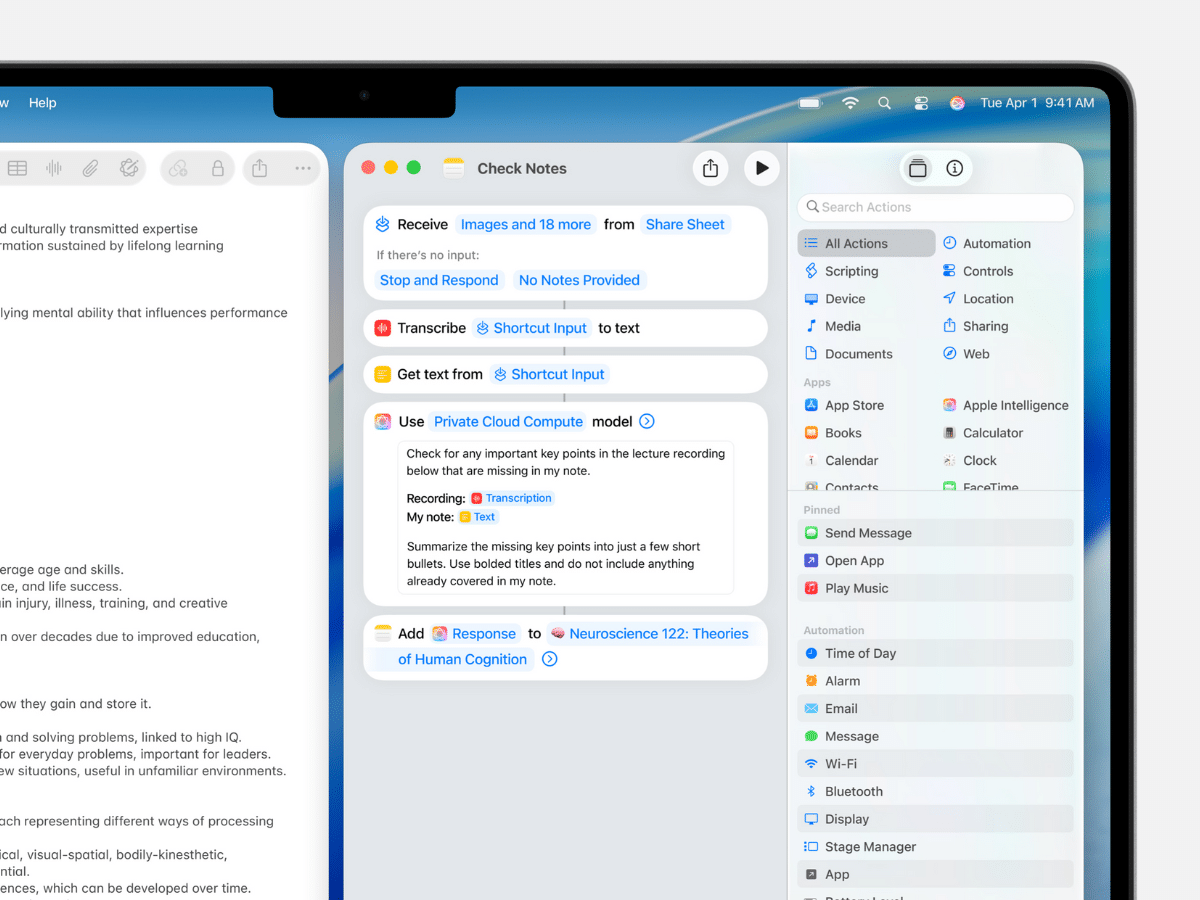
Task: Change 'Images and 18 more' input types
Action: point(526,224)
